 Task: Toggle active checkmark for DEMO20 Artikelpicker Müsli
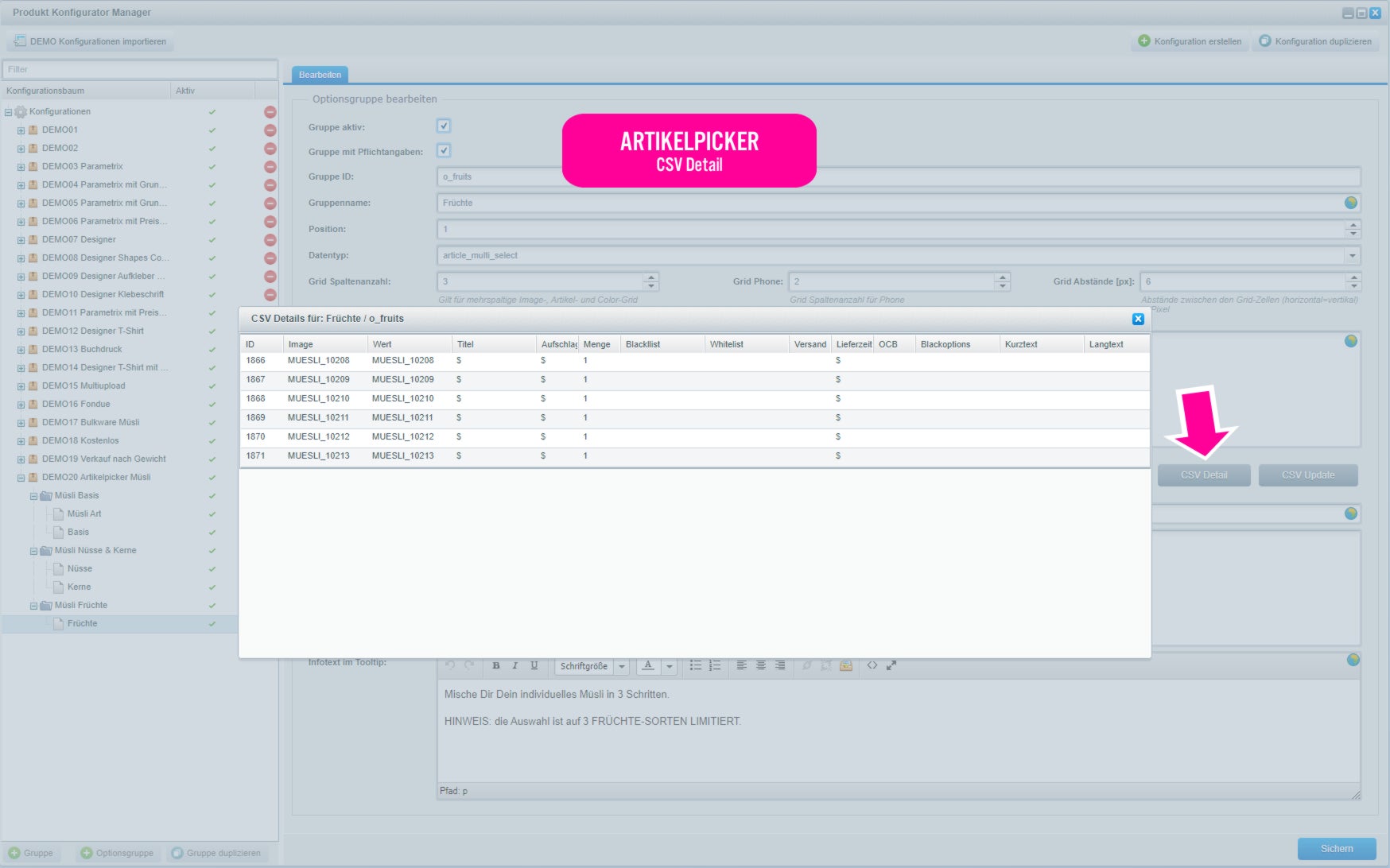(212, 478)
